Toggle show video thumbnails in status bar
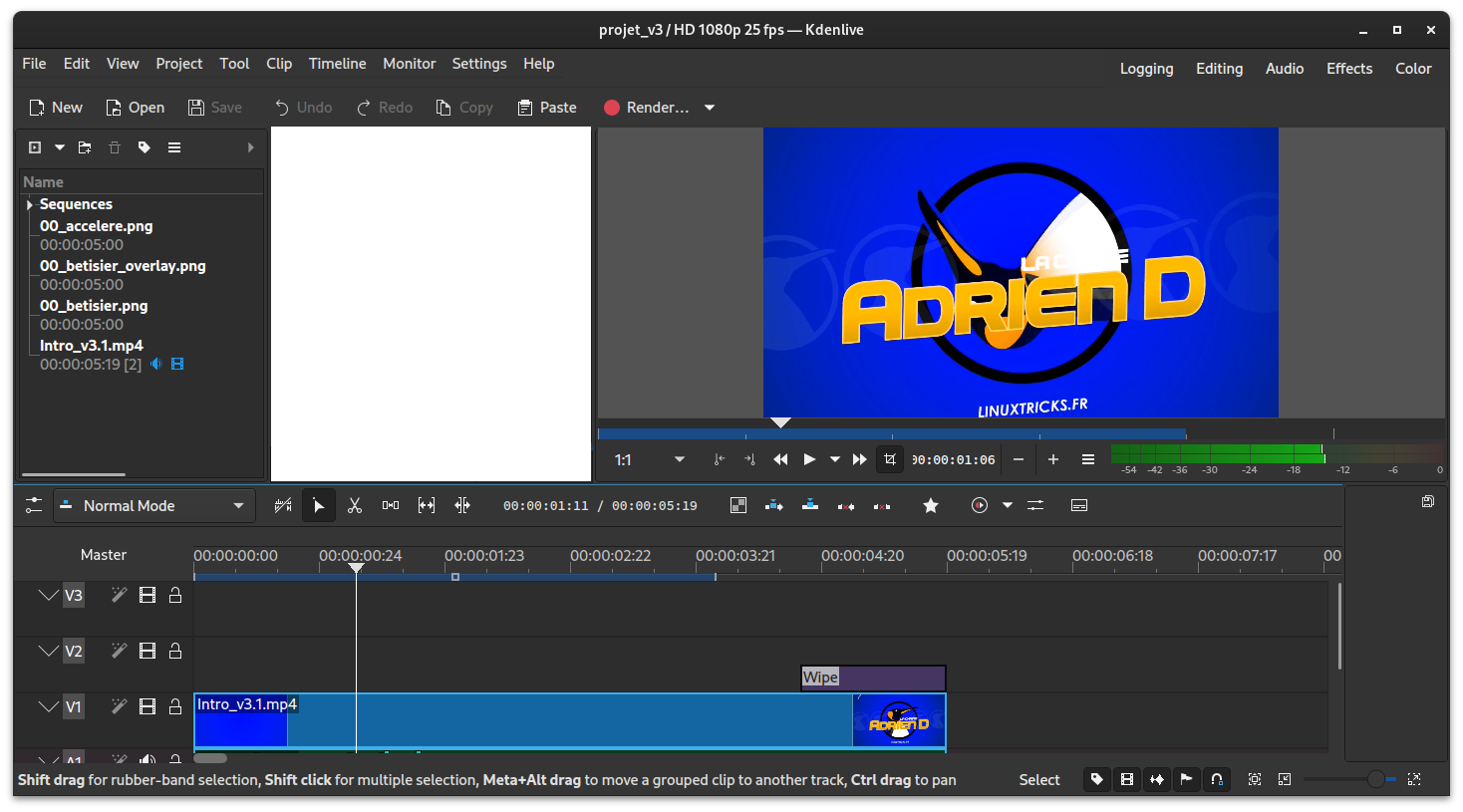Viewport: 1463px width, 812px height. point(1127,780)
